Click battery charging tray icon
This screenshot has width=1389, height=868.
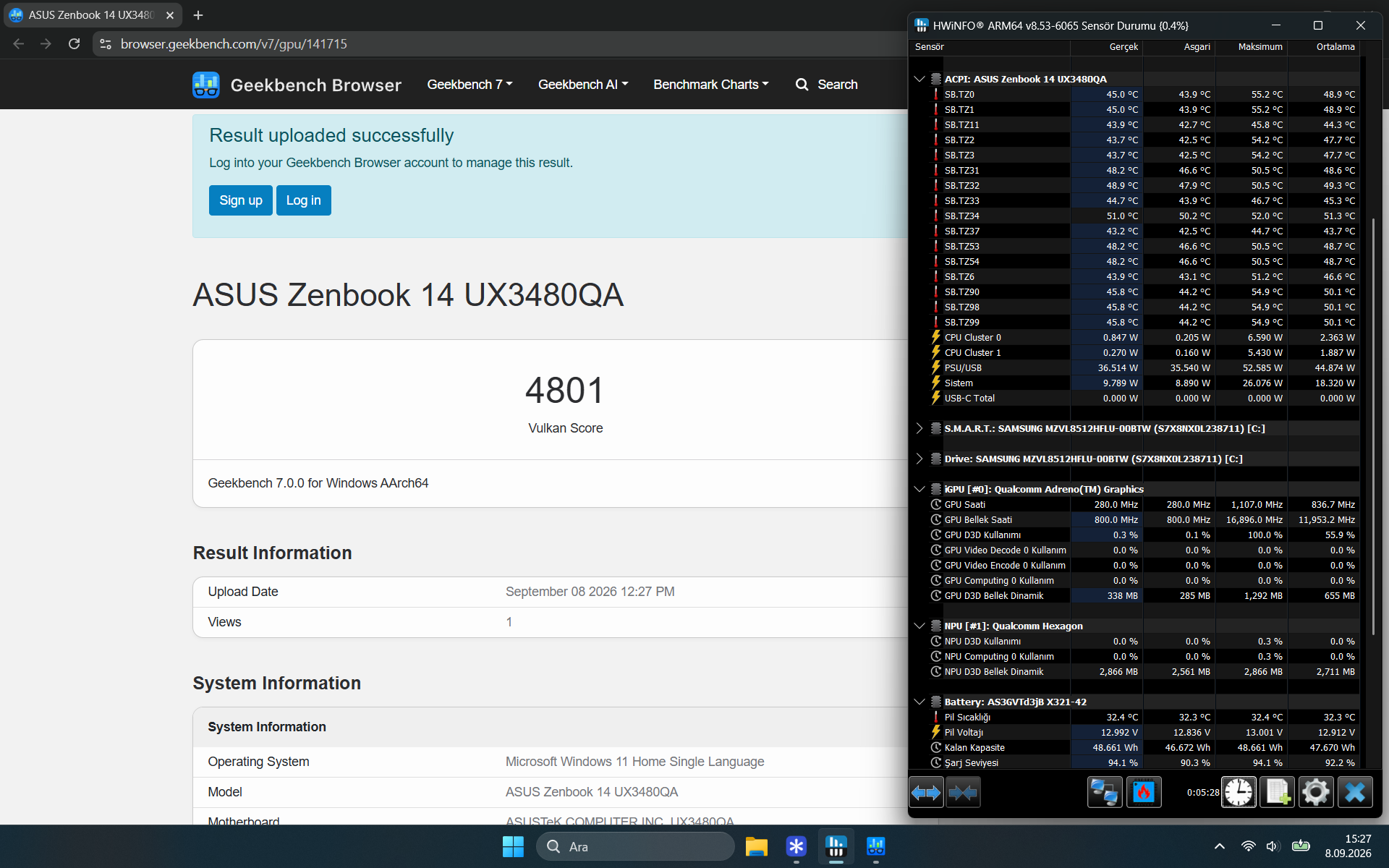click(1301, 846)
